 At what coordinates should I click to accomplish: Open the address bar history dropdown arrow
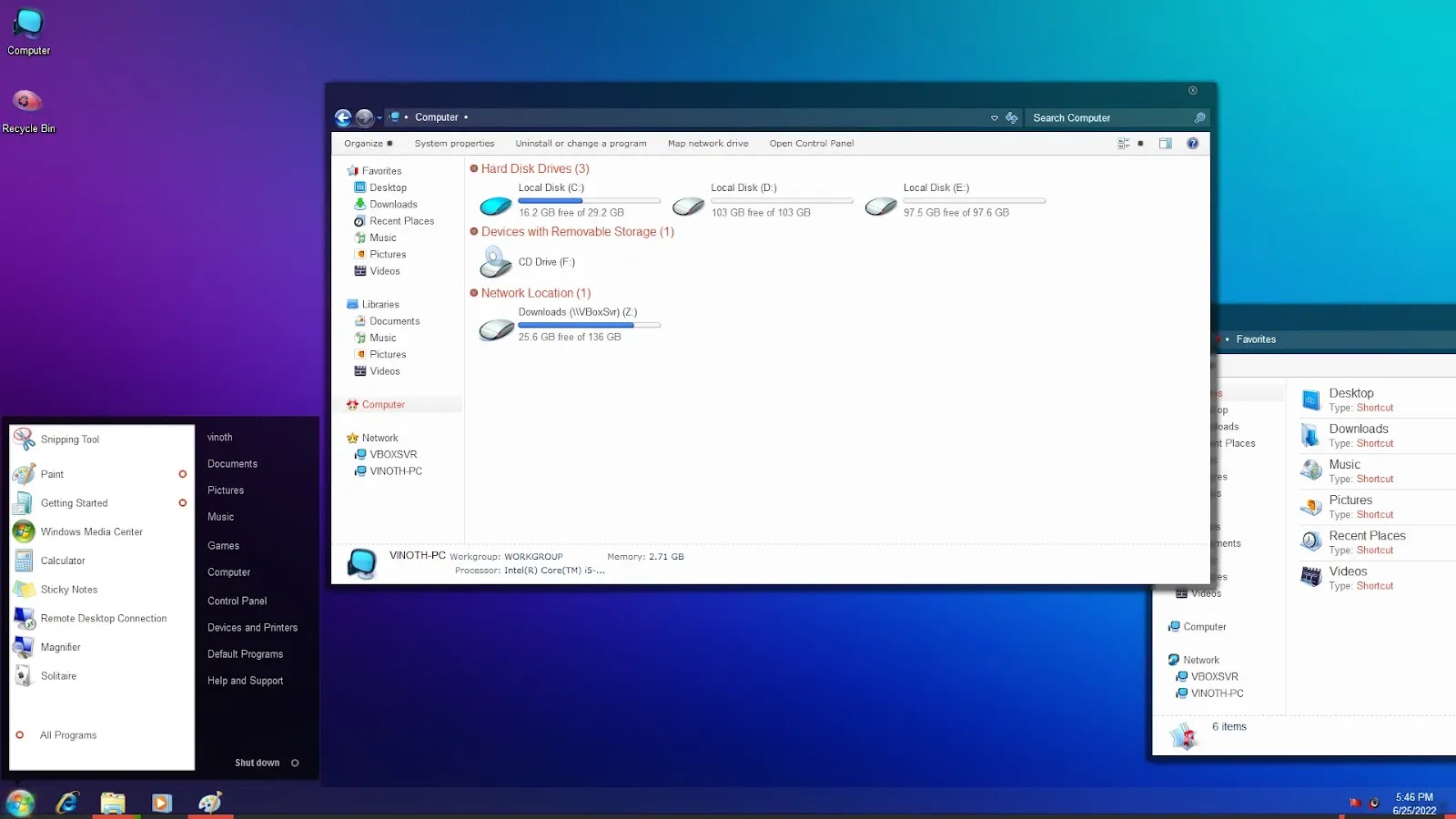[x=994, y=118]
